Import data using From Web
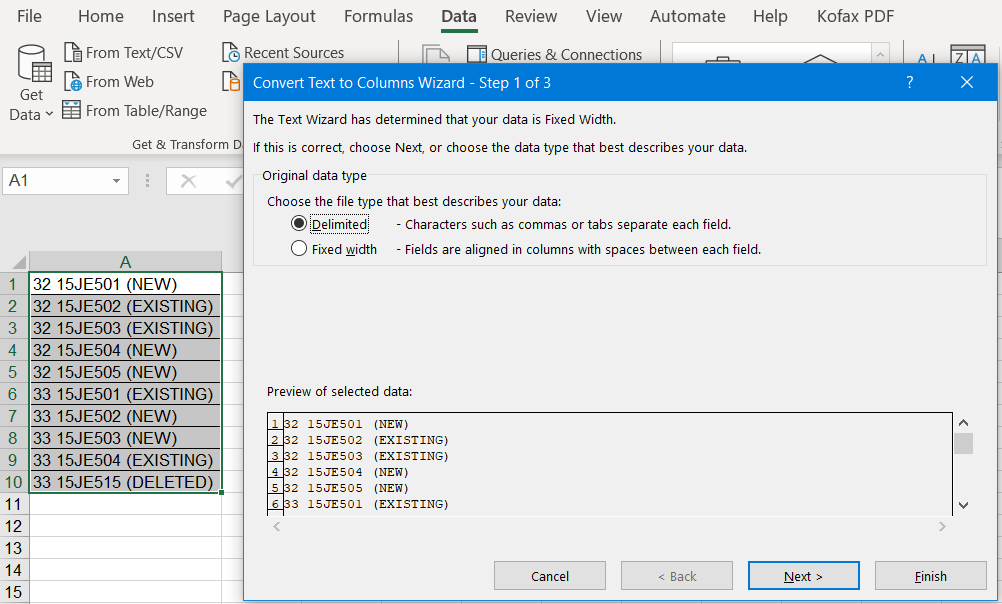The image size is (1002, 604). click(x=109, y=81)
